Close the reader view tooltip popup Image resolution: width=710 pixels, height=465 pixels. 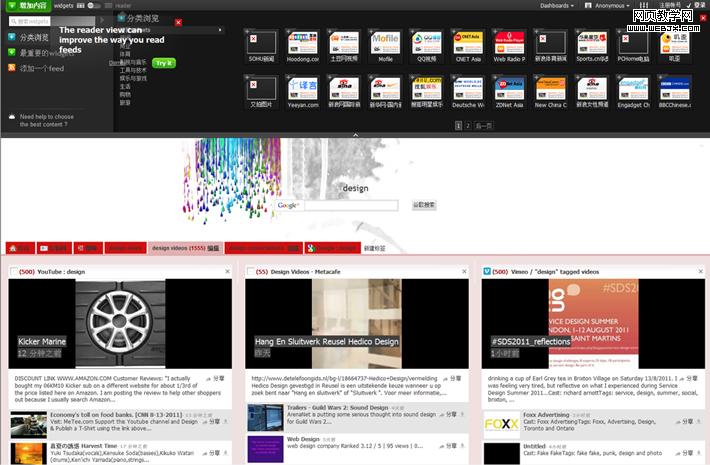tap(178, 22)
